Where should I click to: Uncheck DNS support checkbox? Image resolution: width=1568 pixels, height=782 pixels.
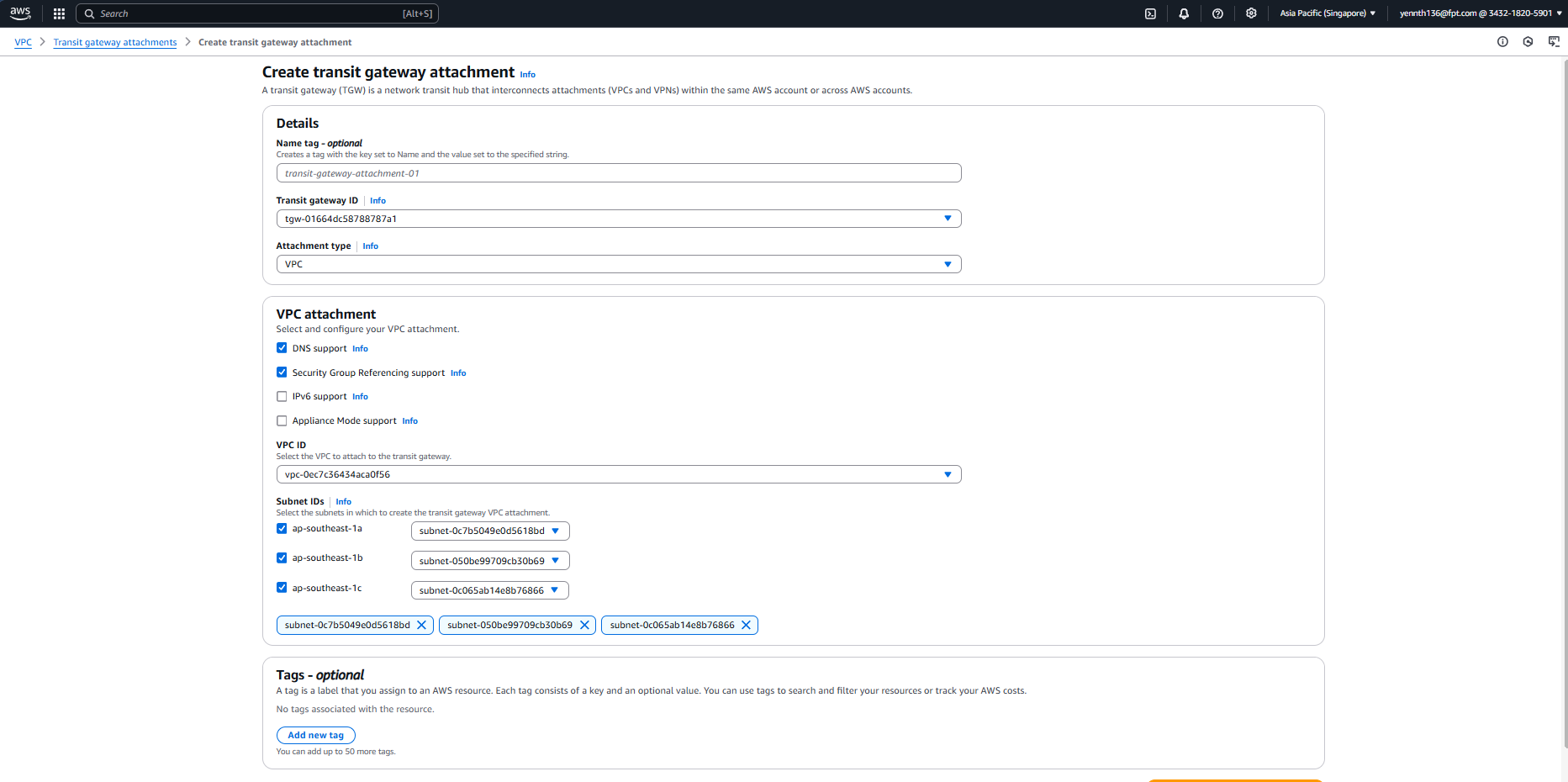[x=282, y=348]
